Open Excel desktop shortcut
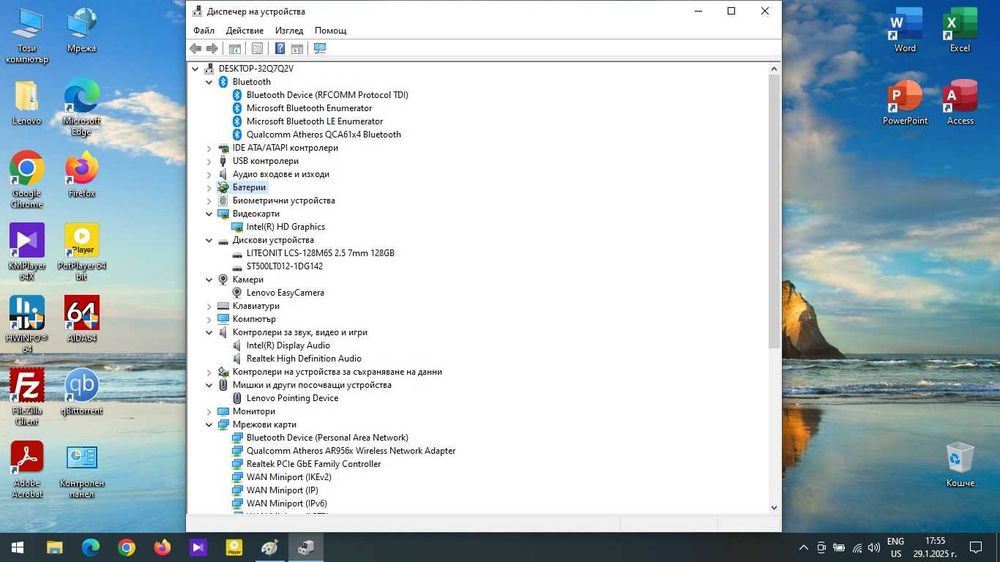This screenshot has height=562, width=1000. coord(959,30)
